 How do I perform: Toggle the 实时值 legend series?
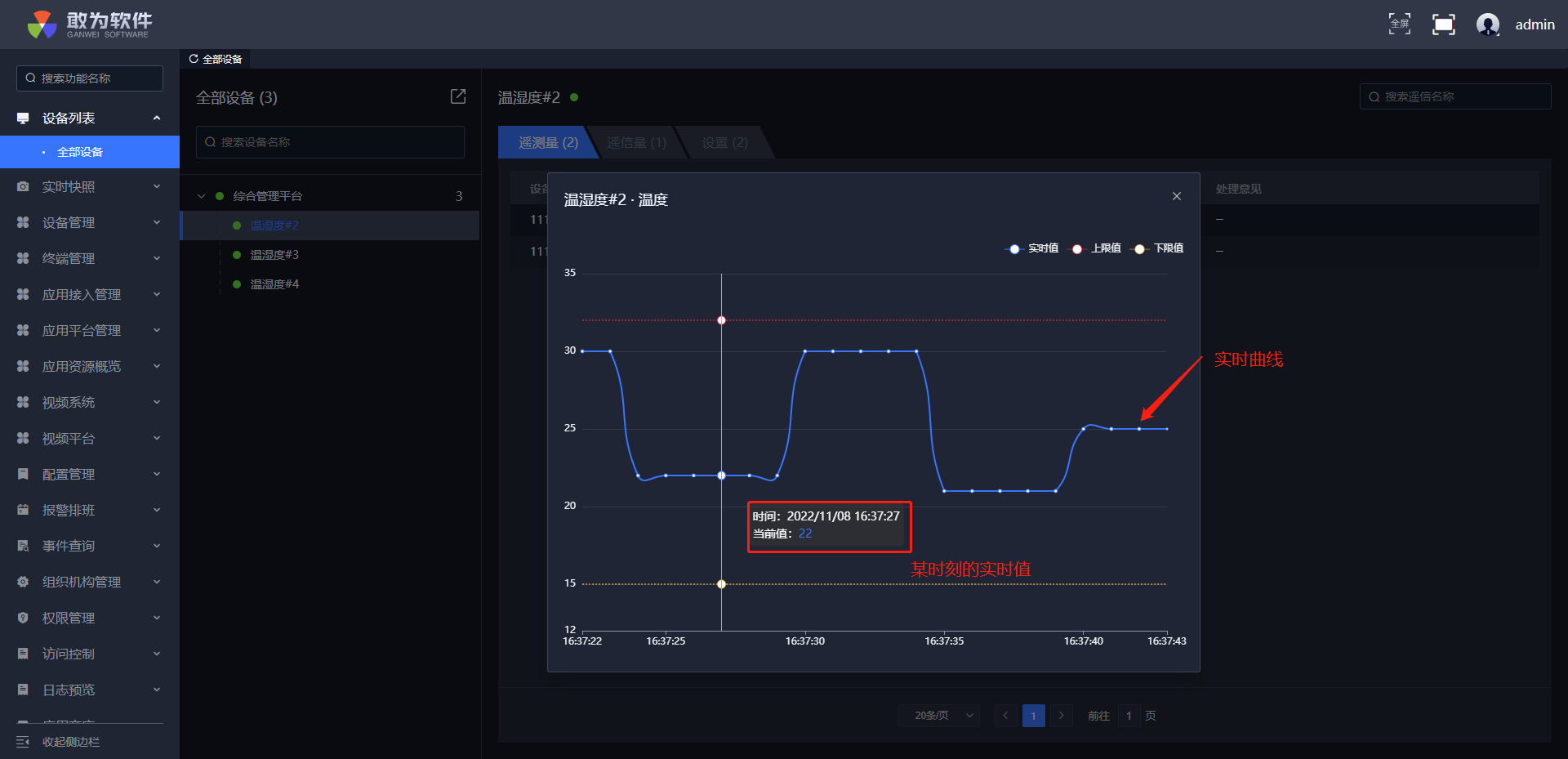coord(1032,248)
